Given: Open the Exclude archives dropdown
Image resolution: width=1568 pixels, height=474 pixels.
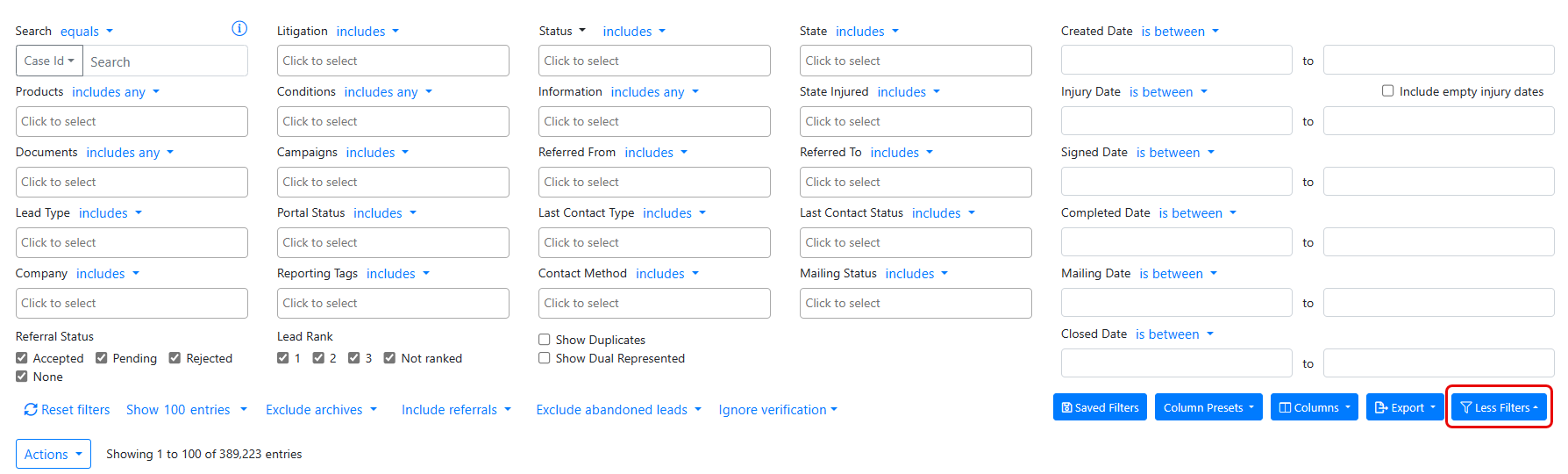Looking at the screenshot, I should coord(321,410).
